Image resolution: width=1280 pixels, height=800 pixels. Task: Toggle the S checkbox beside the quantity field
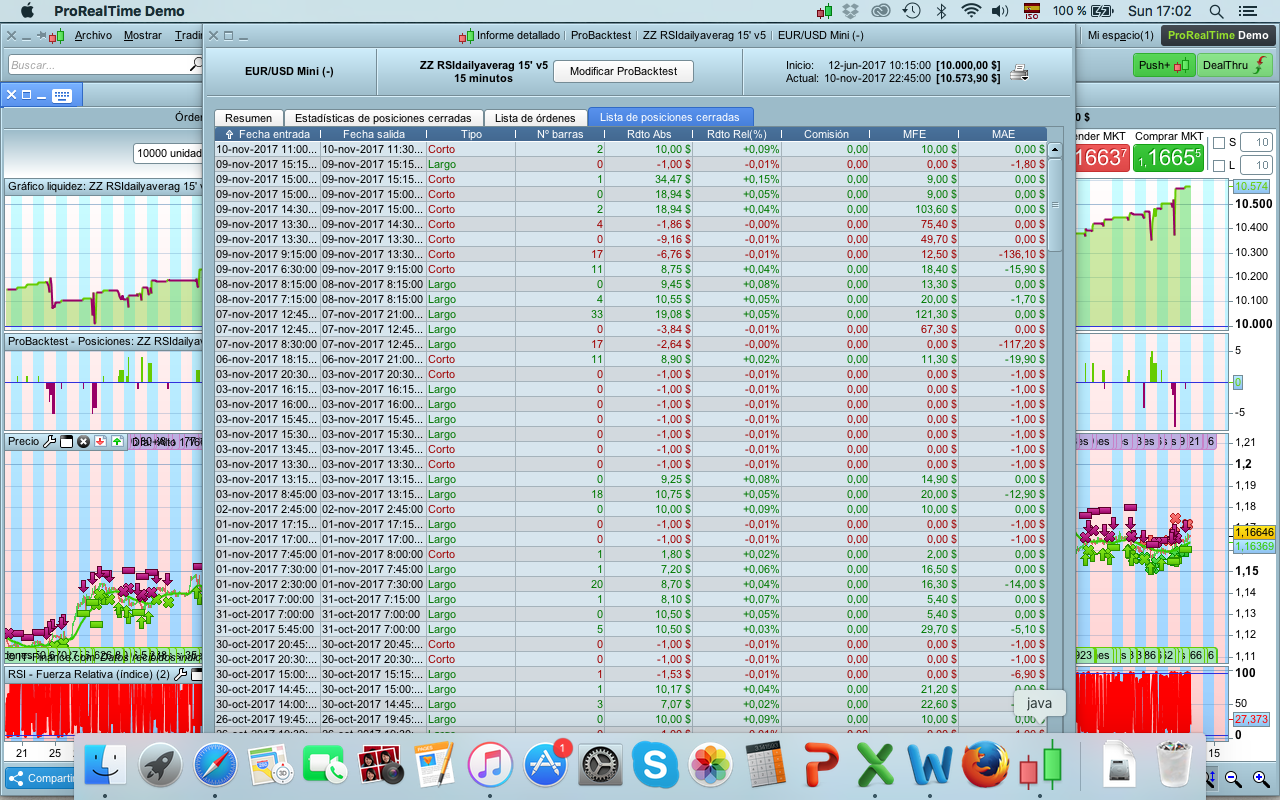tap(1218, 142)
